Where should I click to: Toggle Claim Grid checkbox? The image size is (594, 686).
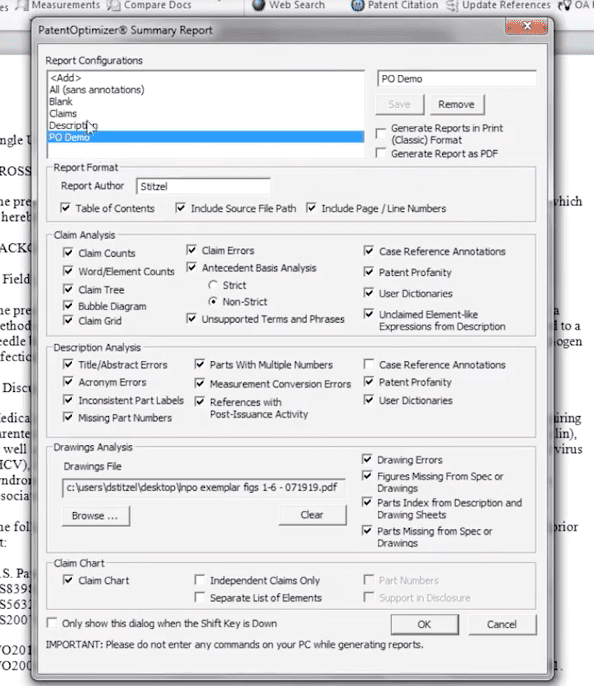click(x=68, y=320)
